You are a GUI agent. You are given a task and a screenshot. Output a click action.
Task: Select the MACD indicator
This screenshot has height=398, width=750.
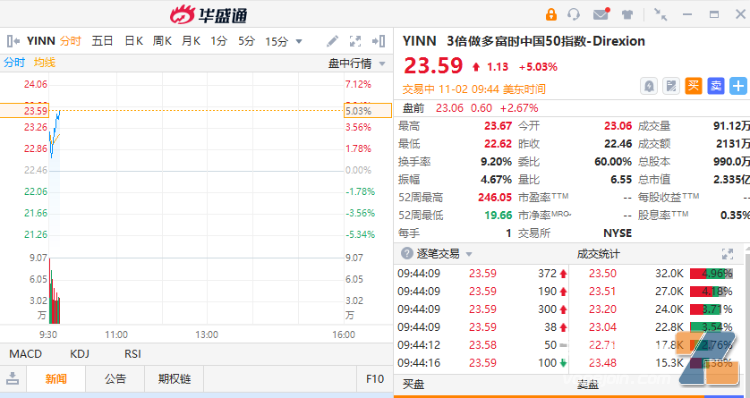[x=26, y=354]
